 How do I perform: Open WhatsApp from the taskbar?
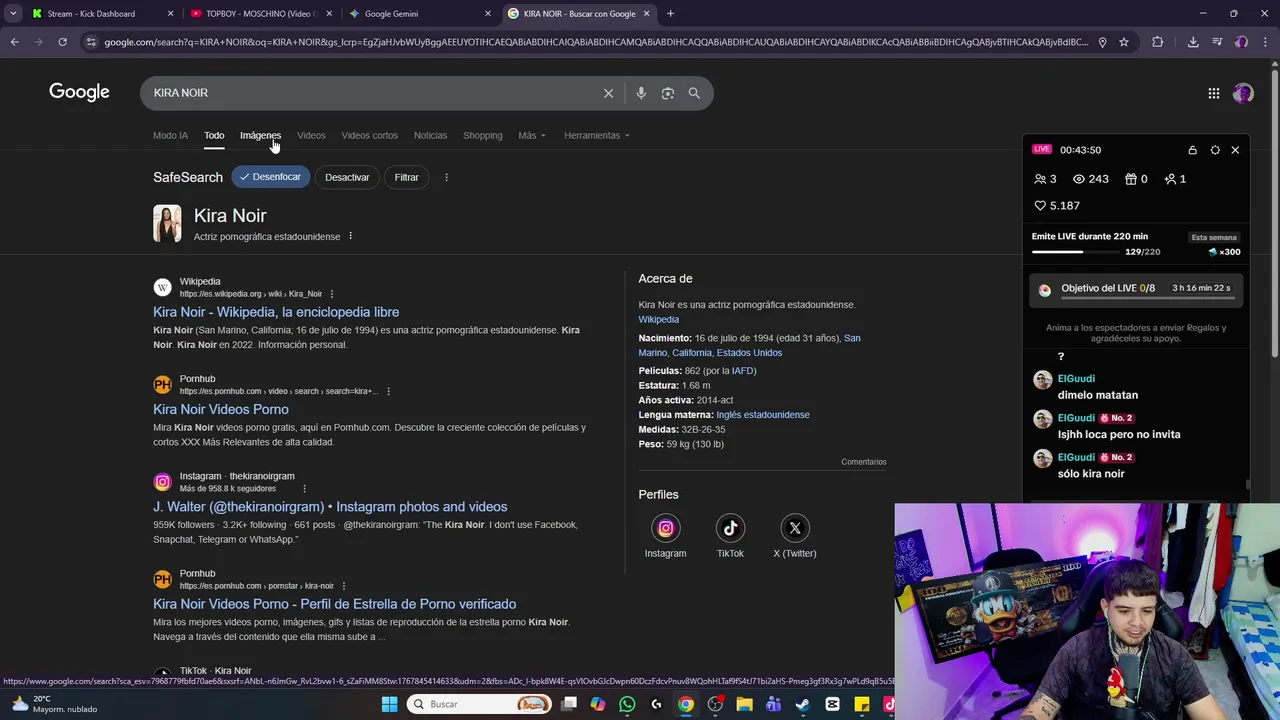pyautogui.click(x=627, y=704)
